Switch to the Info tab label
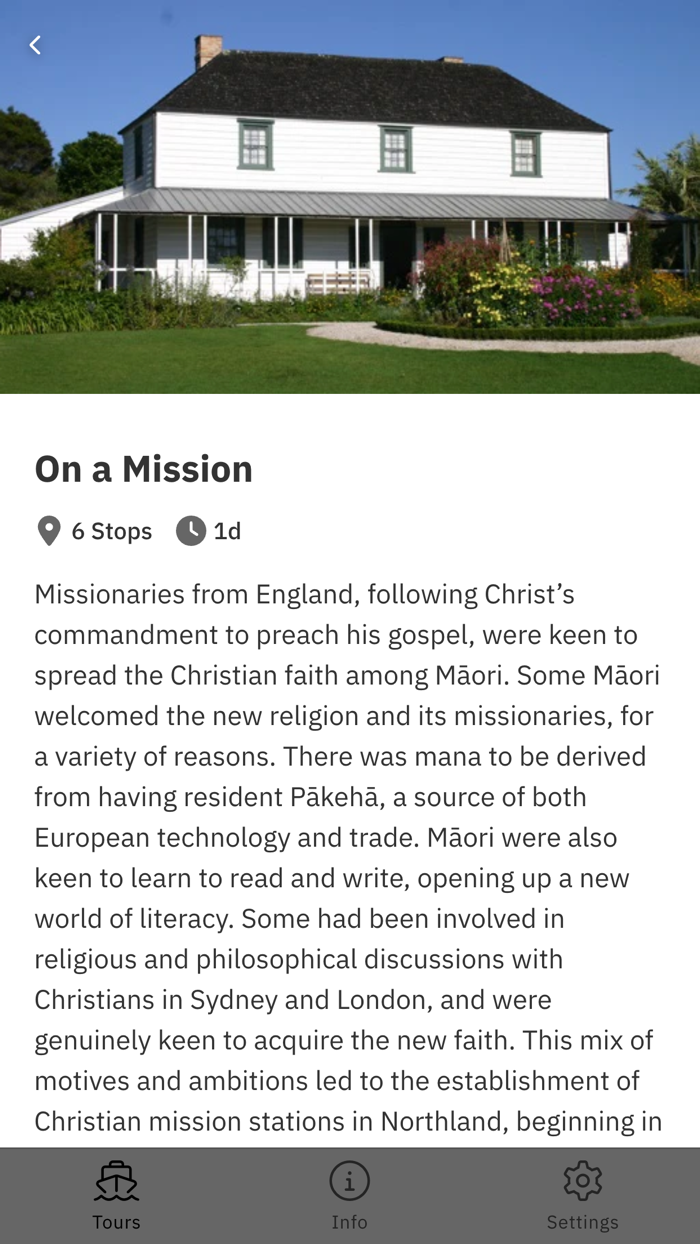The height and width of the screenshot is (1244, 700). [x=349, y=1222]
